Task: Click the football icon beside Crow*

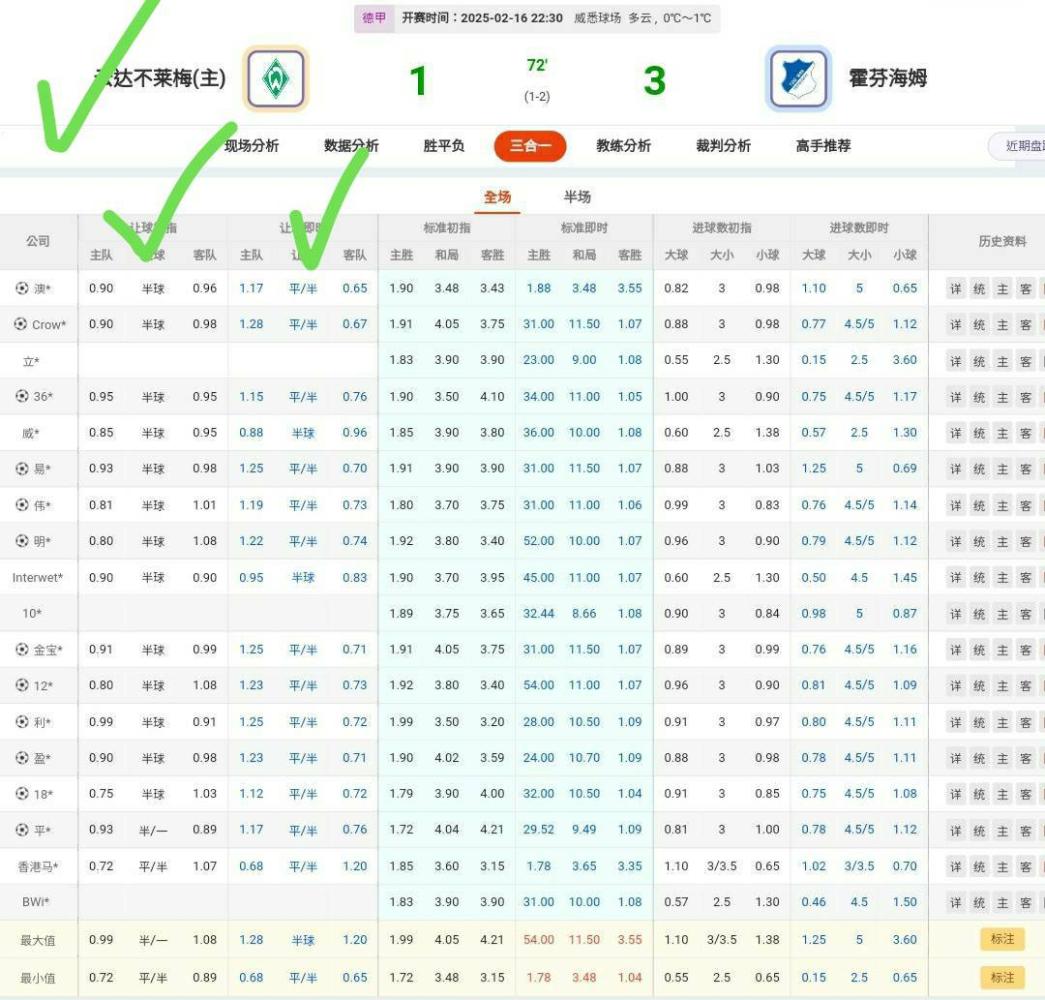Action: (21, 324)
